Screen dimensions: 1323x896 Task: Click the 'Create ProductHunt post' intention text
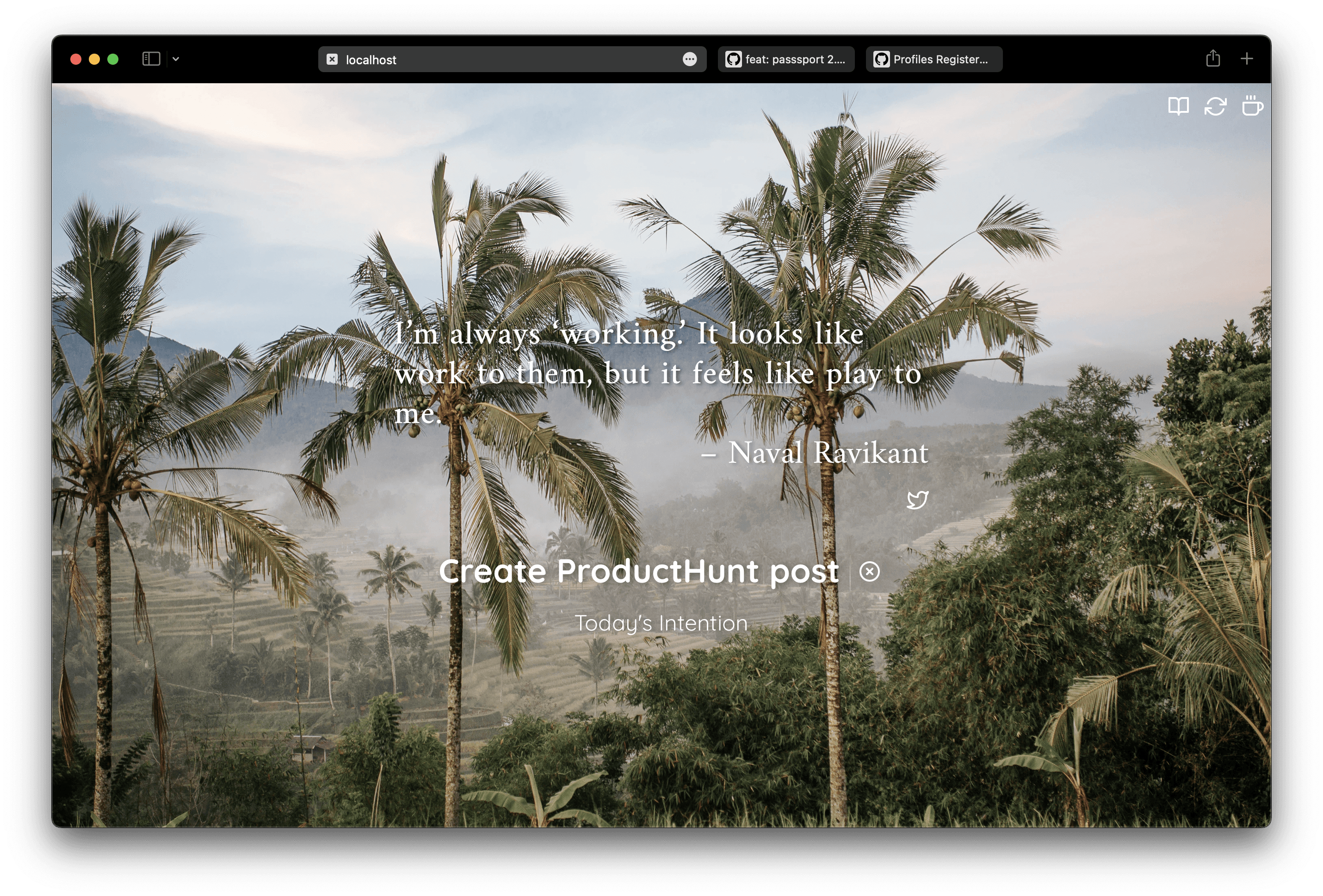pos(639,571)
